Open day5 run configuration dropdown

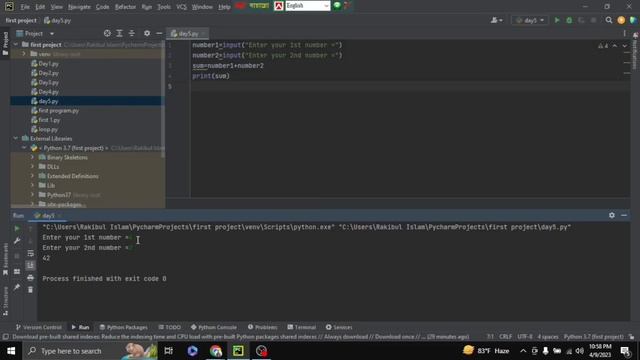(530, 20)
